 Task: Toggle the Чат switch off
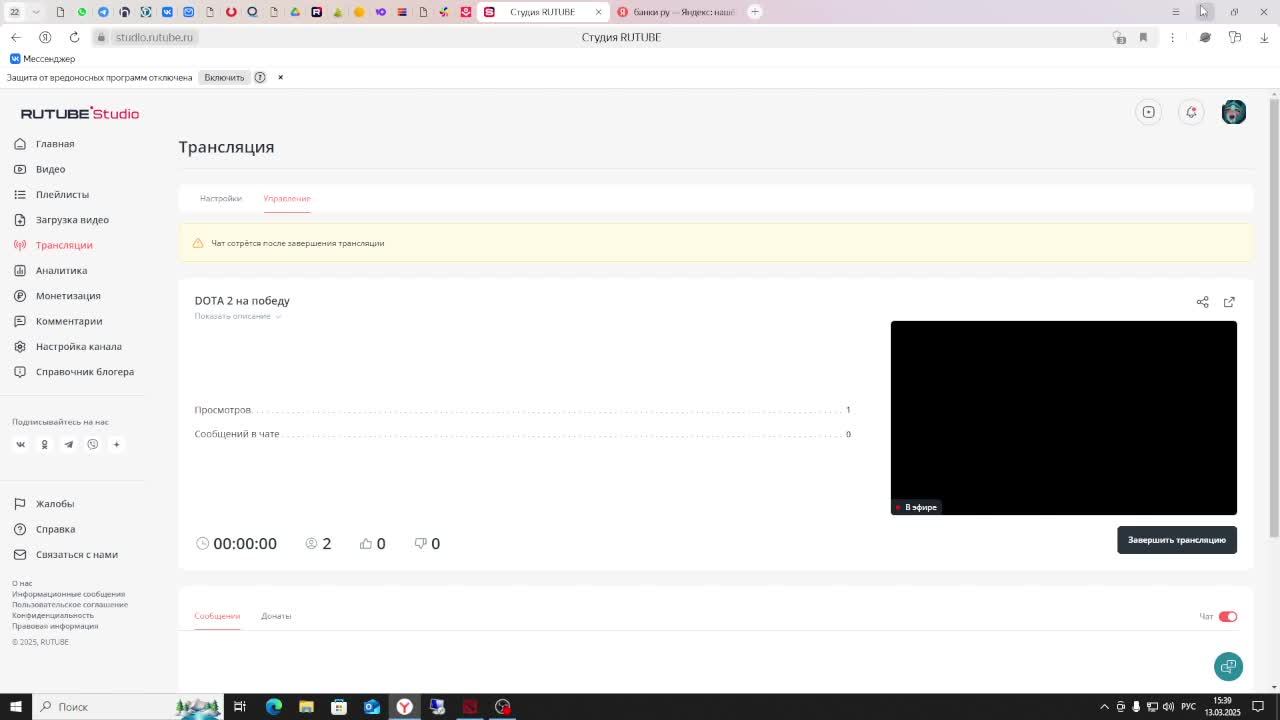(1228, 616)
